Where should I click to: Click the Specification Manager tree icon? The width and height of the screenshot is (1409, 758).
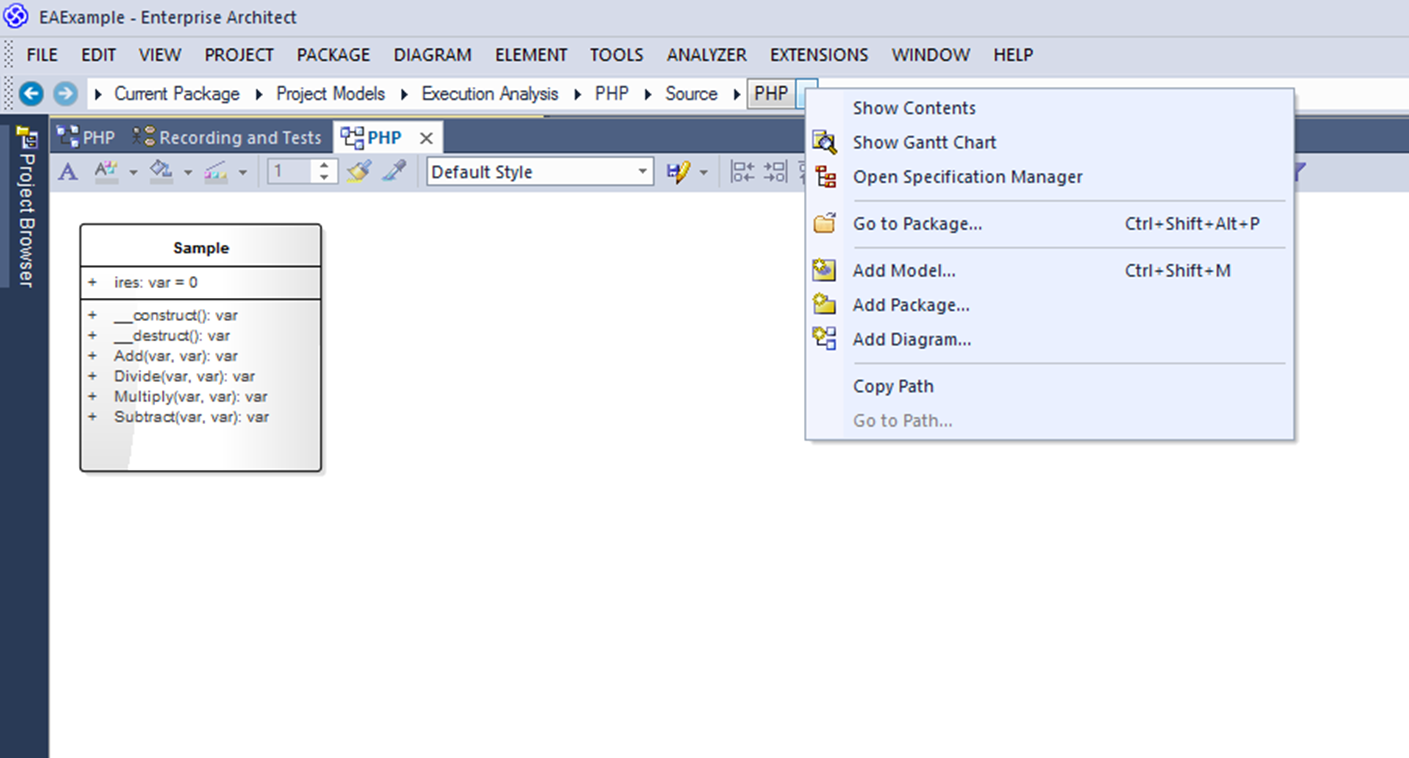point(825,177)
